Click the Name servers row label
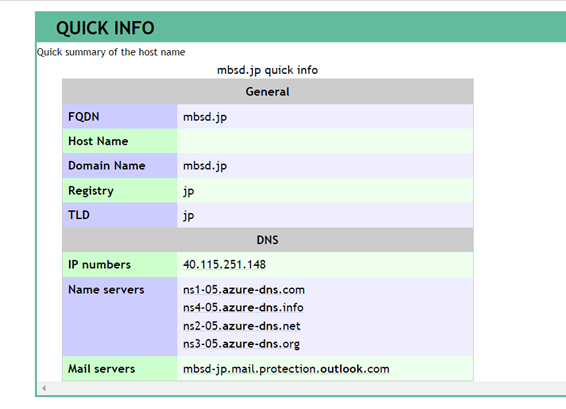This screenshot has width=566, height=409. point(106,290)
